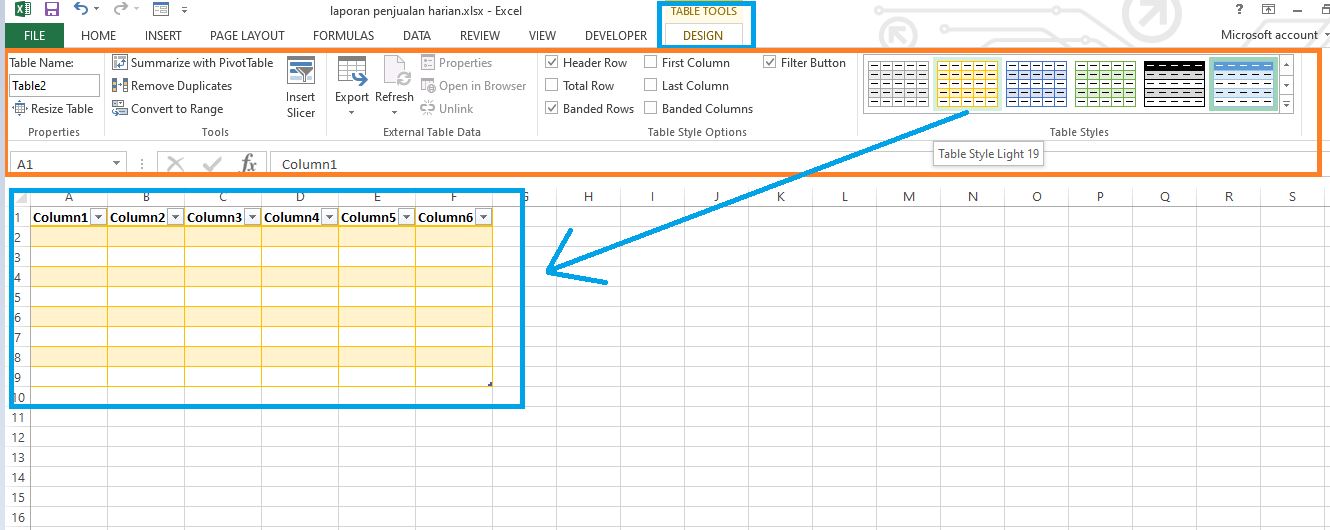
Task: Open the Column6 filter dropdown
Action: [x=483, y=217]
